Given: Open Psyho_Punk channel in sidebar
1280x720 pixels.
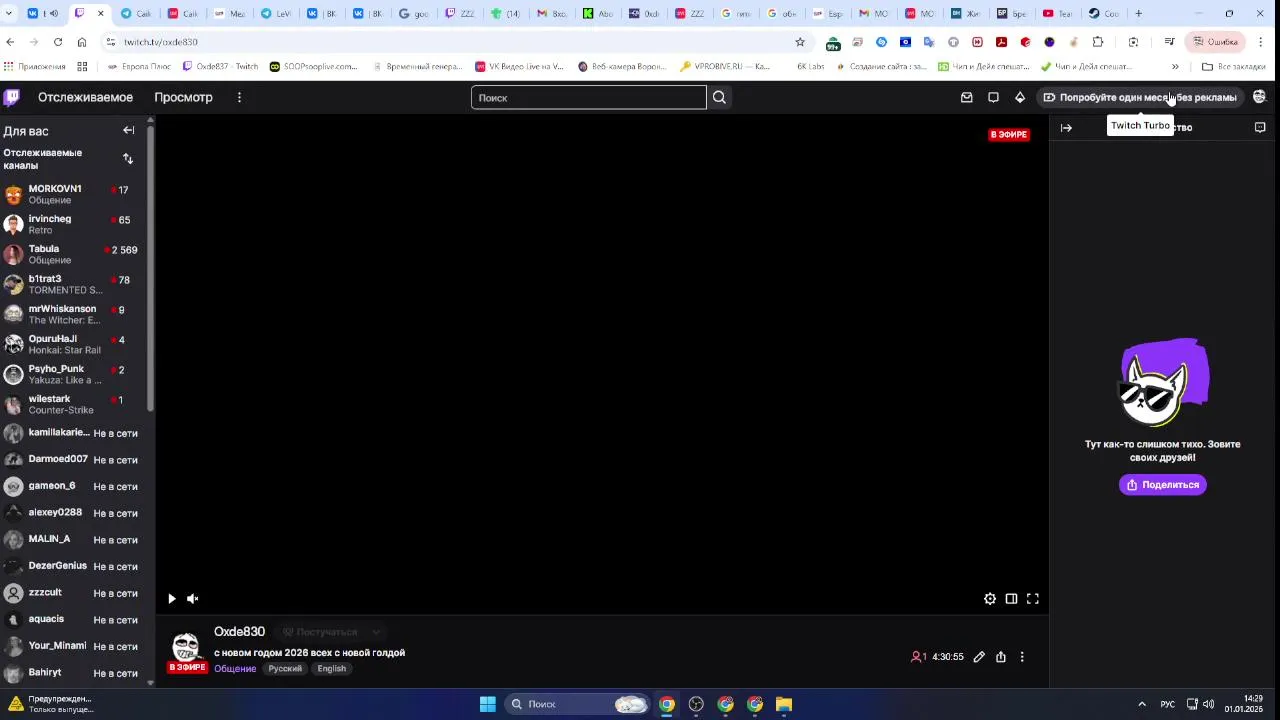Looking at the screenshot, I should (72, 374).
